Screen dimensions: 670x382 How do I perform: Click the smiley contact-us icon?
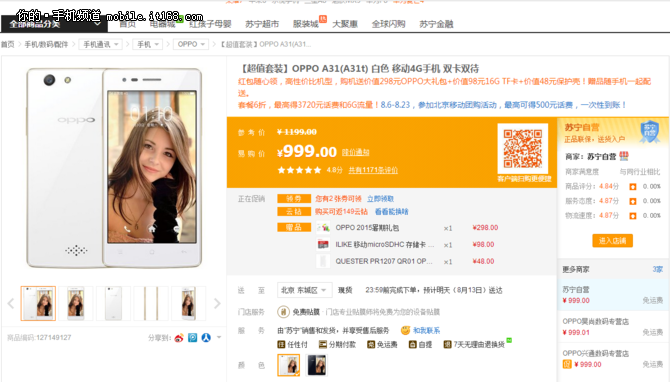coord(406,330)
